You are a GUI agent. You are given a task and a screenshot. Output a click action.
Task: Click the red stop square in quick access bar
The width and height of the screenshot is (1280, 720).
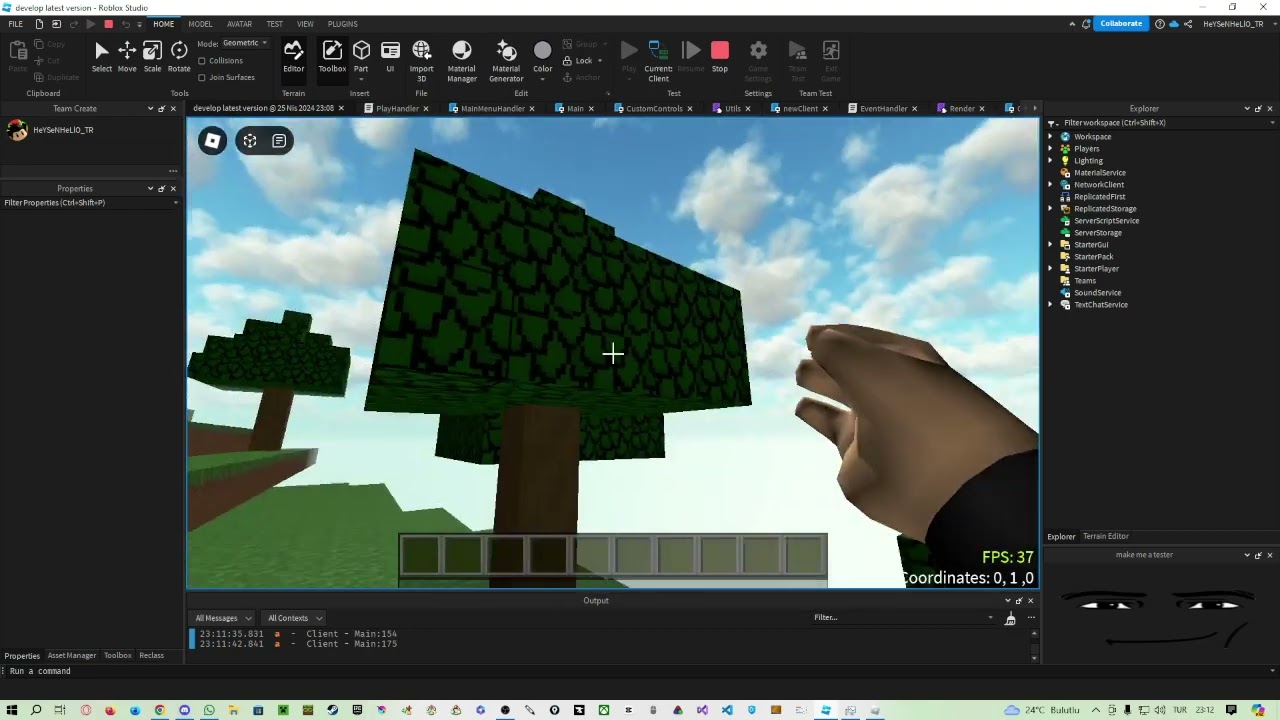(x=109, y=24)
